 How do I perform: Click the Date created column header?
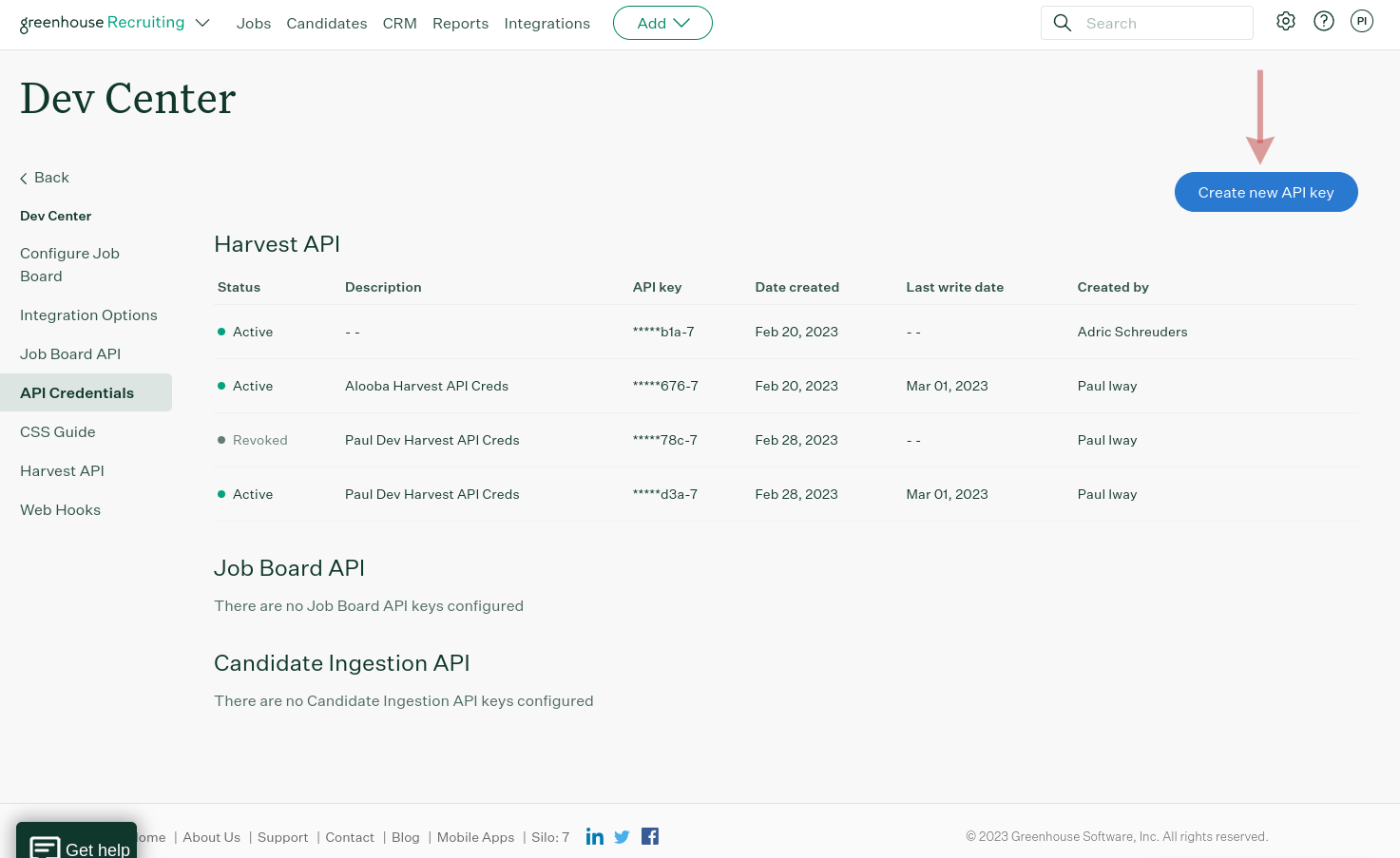pos(797,287)
